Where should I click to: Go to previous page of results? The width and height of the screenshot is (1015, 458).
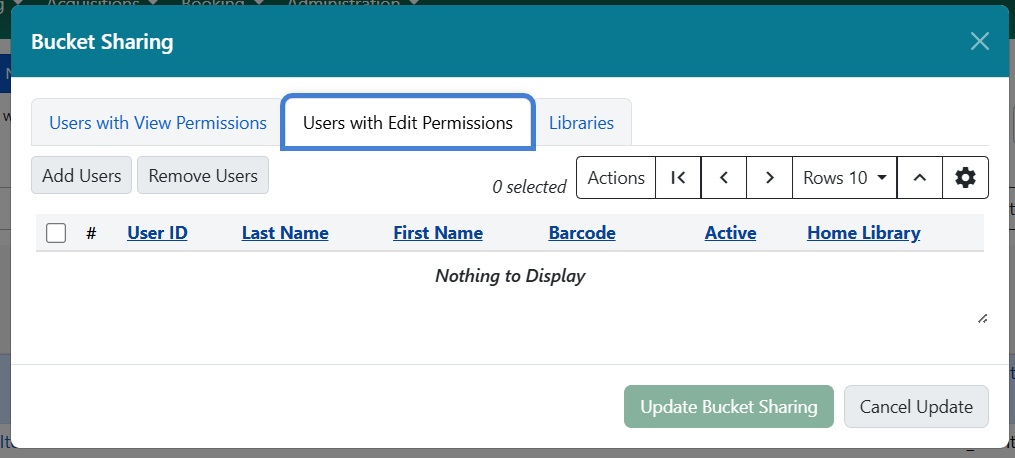point(724,177)
